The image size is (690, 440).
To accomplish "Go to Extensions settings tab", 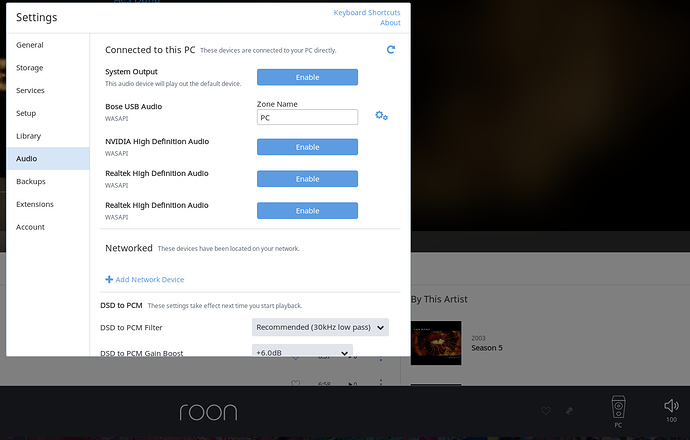I will (48, 204).
